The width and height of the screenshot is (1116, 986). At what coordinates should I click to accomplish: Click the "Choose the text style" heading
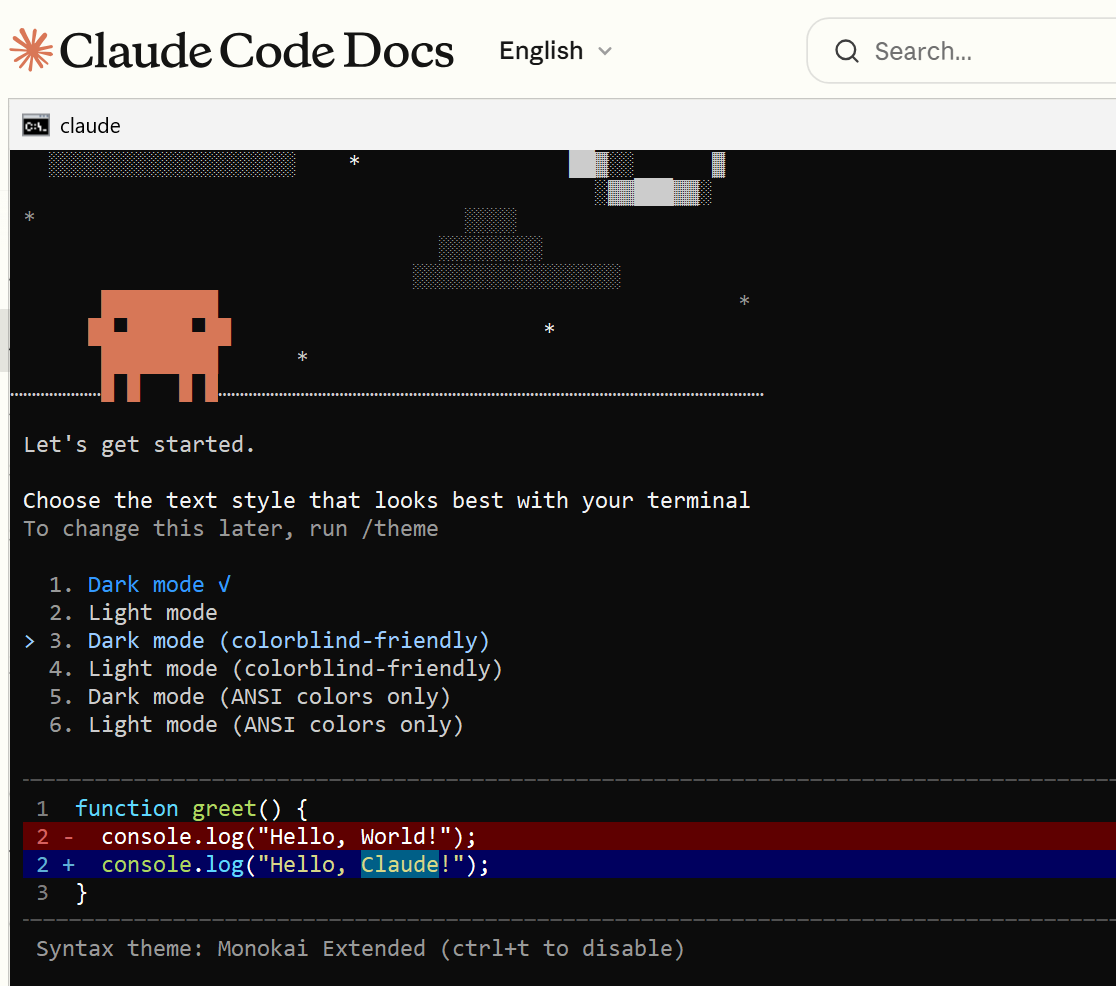click(x=386, y=500)
